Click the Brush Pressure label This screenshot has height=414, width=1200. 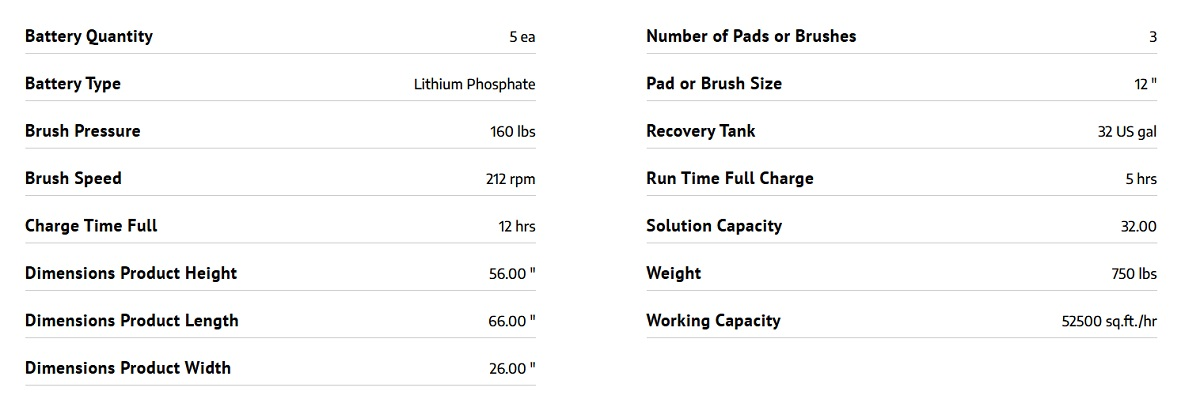[x=83, y=131]
